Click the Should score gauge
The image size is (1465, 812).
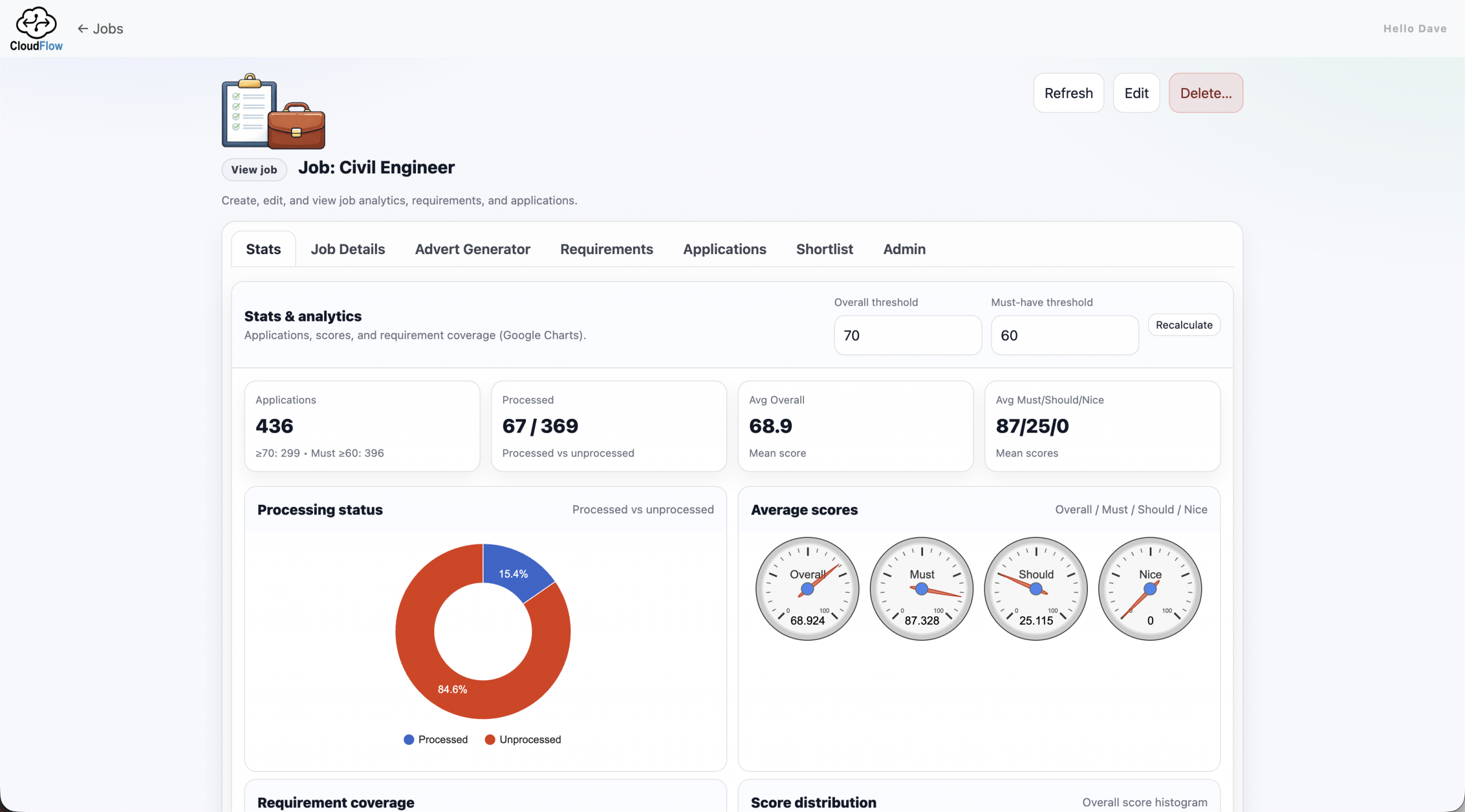point(1035,588)
